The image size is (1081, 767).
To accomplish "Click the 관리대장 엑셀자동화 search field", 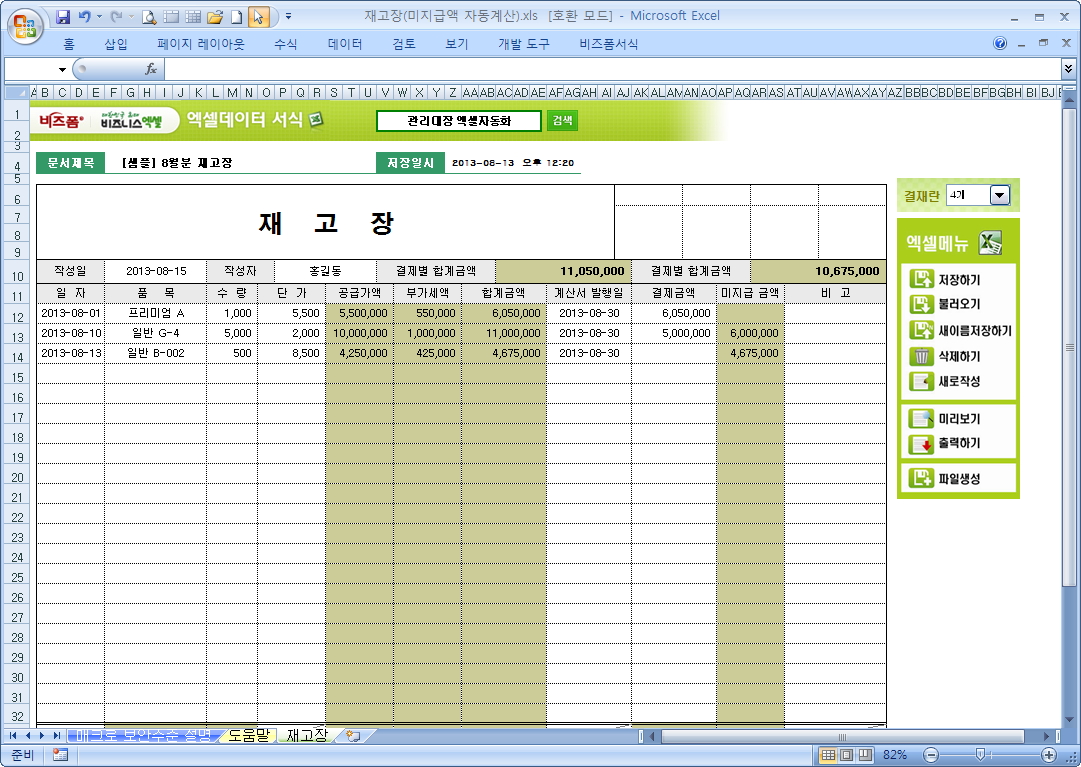I will [459, 121].
